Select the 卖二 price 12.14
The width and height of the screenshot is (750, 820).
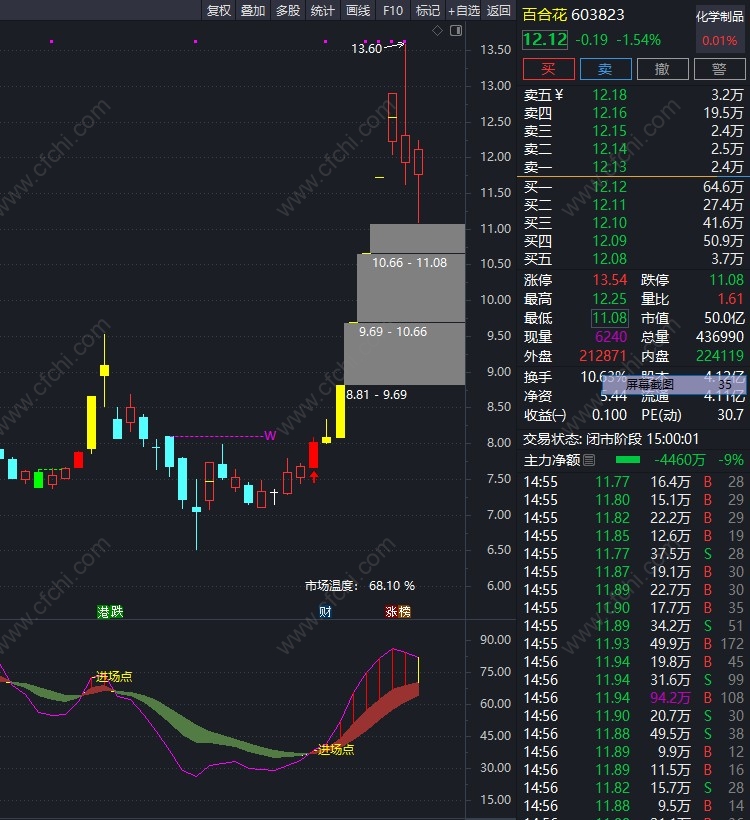[609, 149]
